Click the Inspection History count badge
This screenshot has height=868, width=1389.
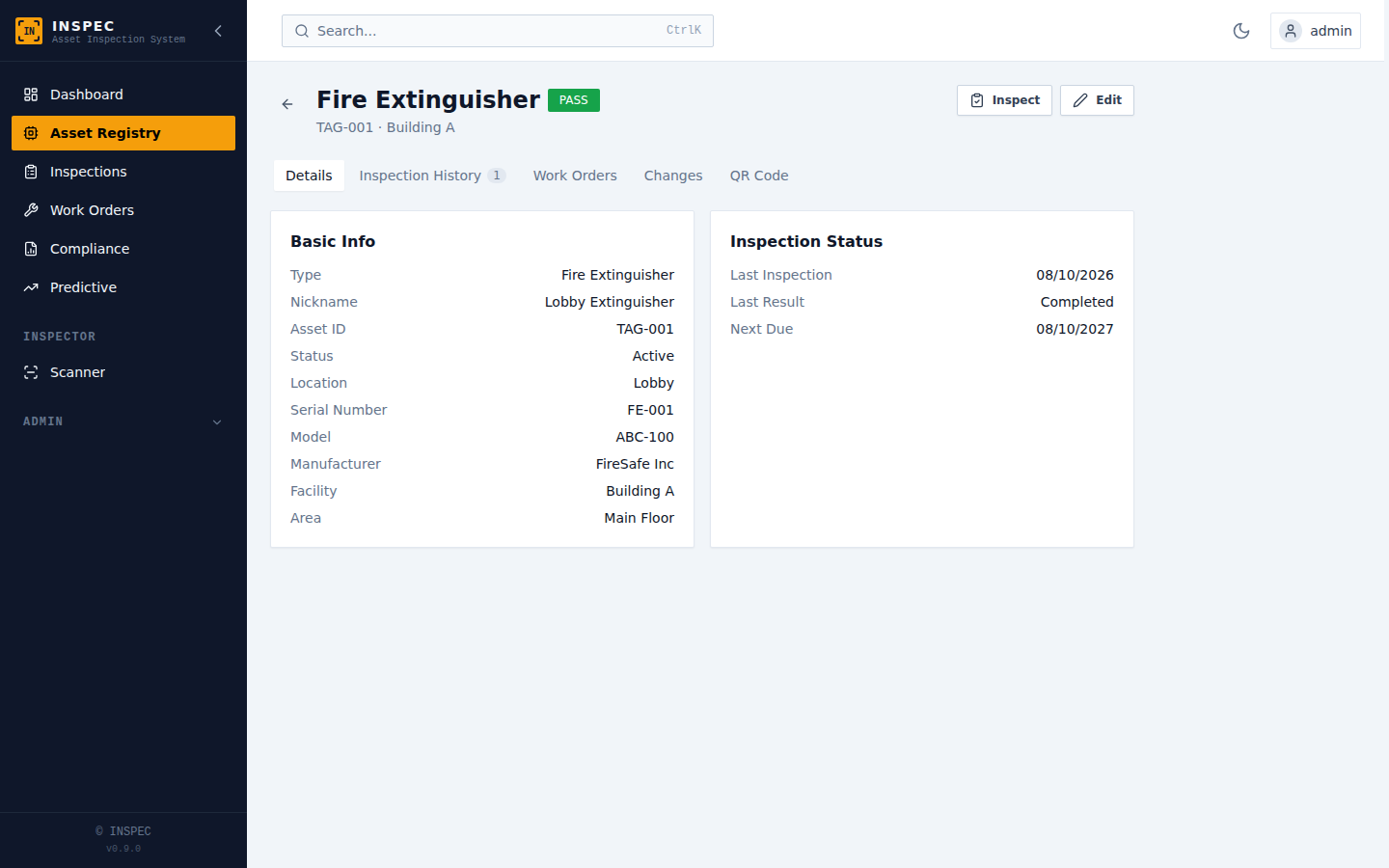pos(497,176)
